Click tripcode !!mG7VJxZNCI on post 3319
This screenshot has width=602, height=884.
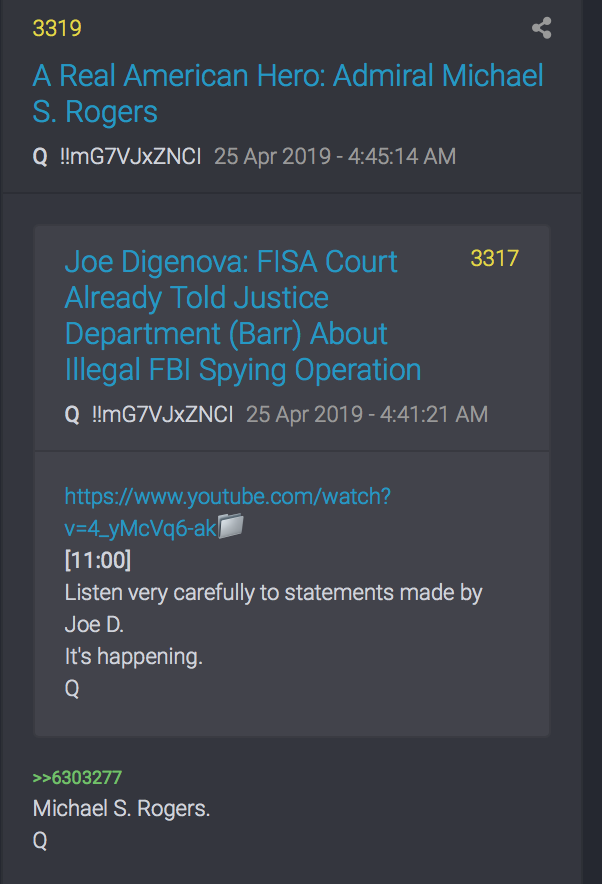[130, 156]
